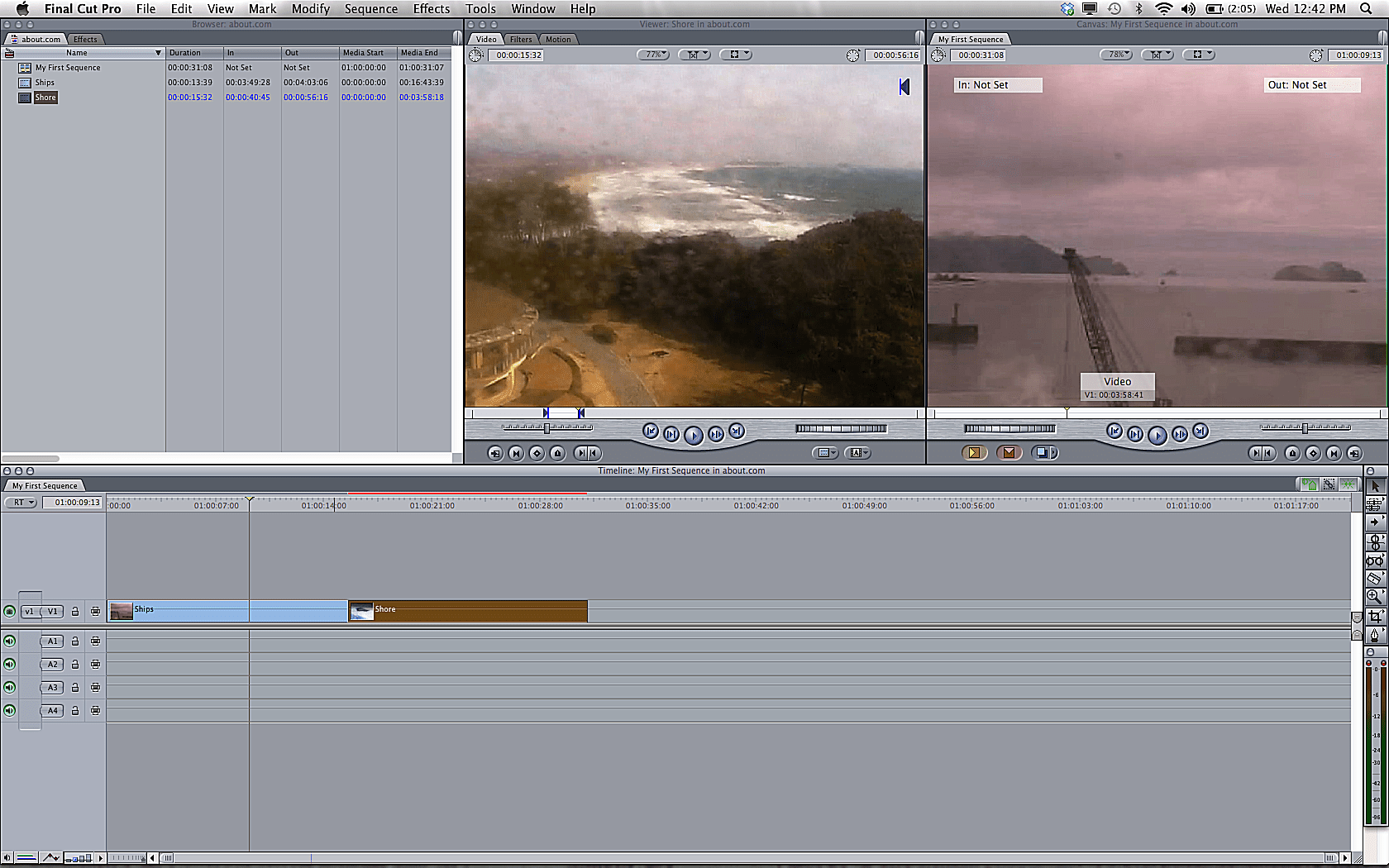Click Canvas Overwrite edit button (red)
Screen dimensions: 1389x868
click(x=1010, y=452)
